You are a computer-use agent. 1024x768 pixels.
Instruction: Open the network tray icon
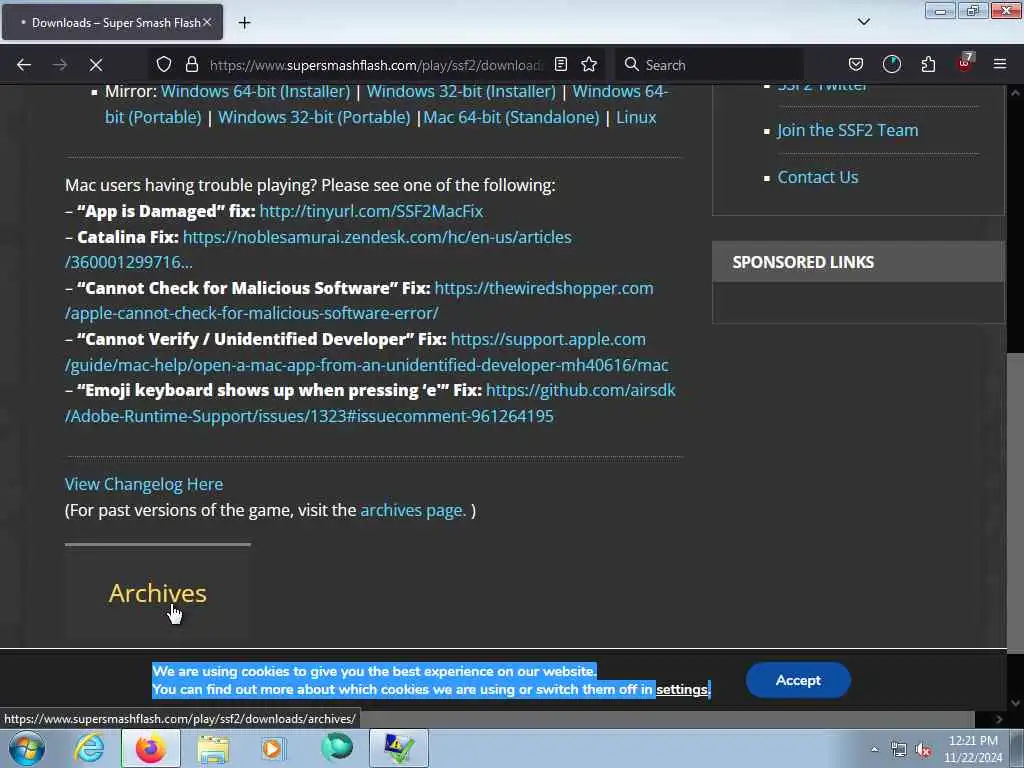coord(899,750)
